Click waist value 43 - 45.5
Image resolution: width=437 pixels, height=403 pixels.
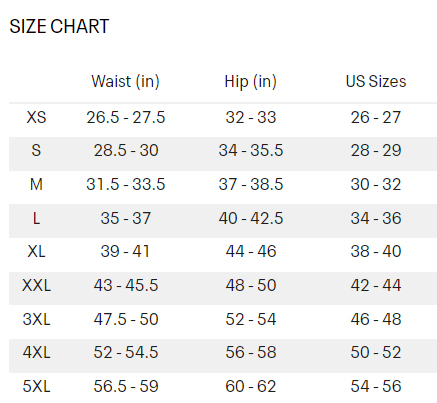tap(126, 285)
